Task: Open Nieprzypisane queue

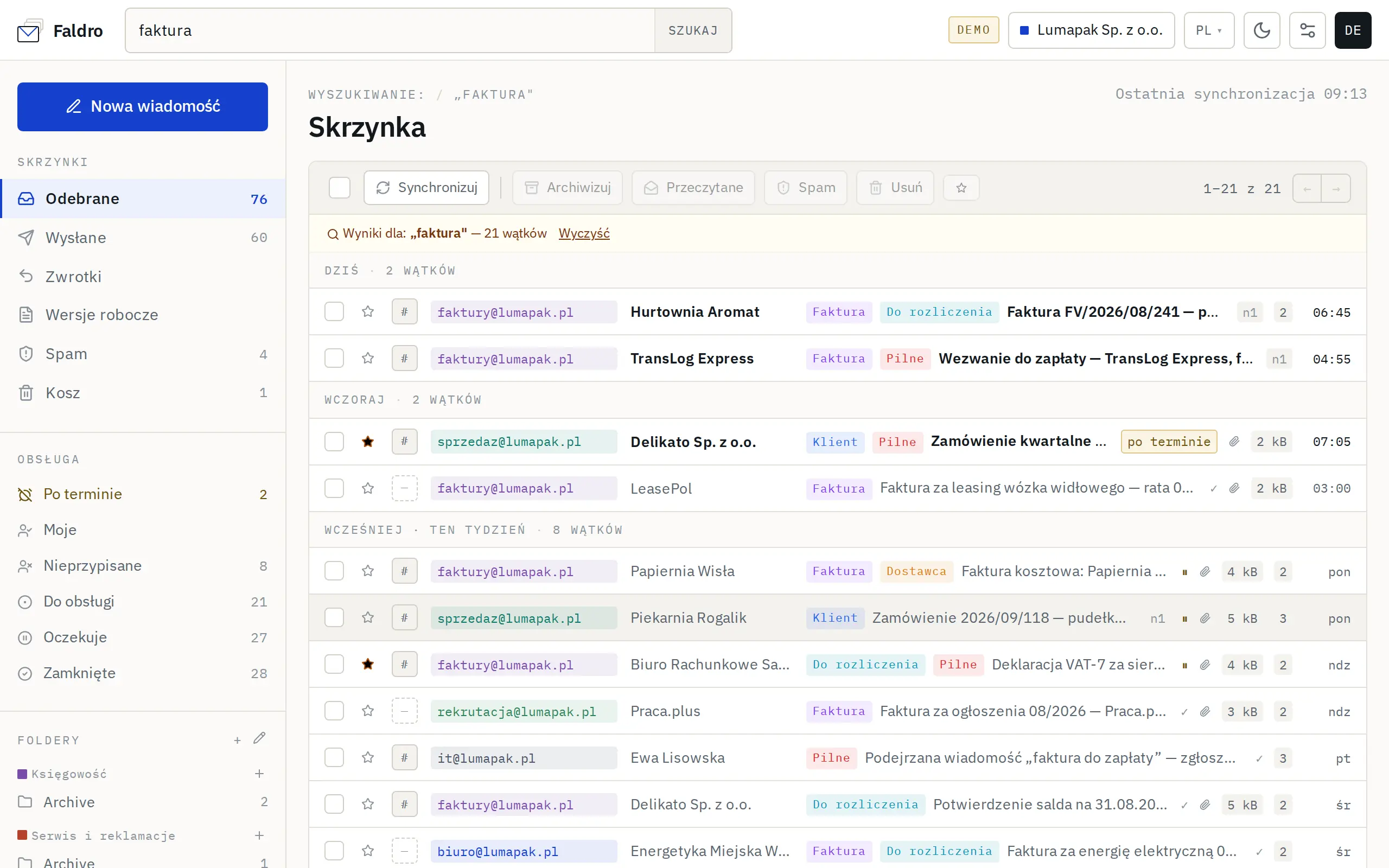Action: point(143,566)
